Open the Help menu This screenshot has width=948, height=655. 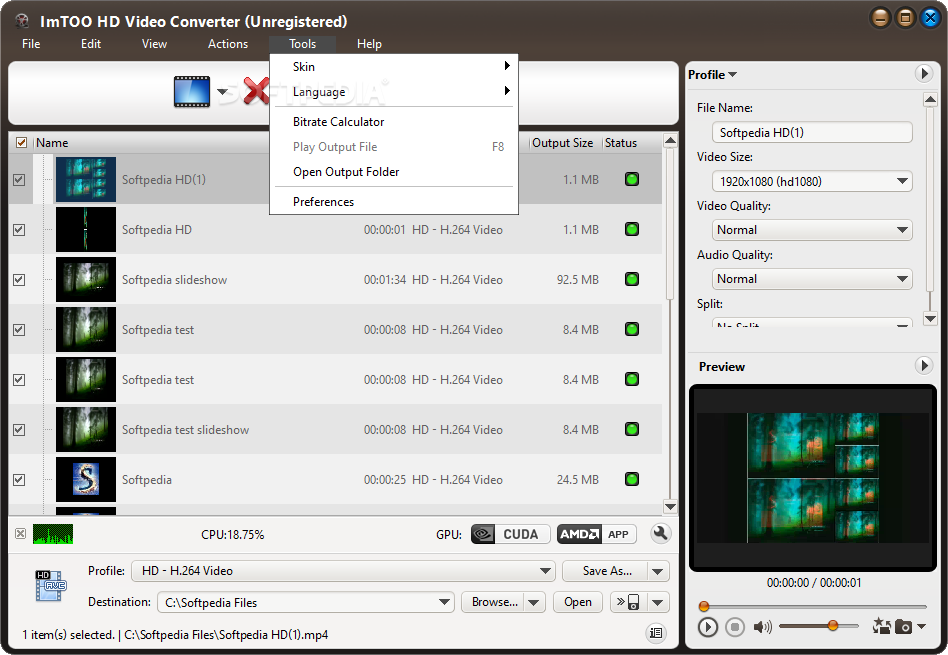[369, 44]
